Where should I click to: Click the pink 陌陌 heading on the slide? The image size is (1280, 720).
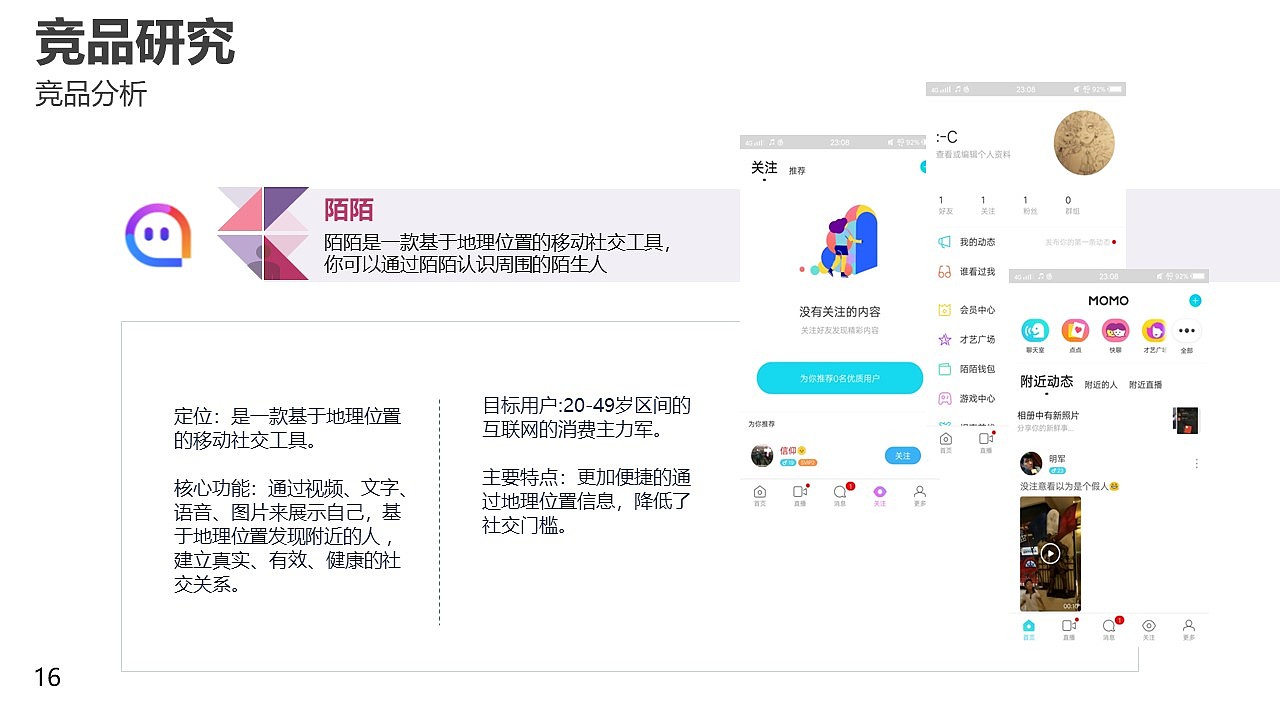[x=348, y=210]
